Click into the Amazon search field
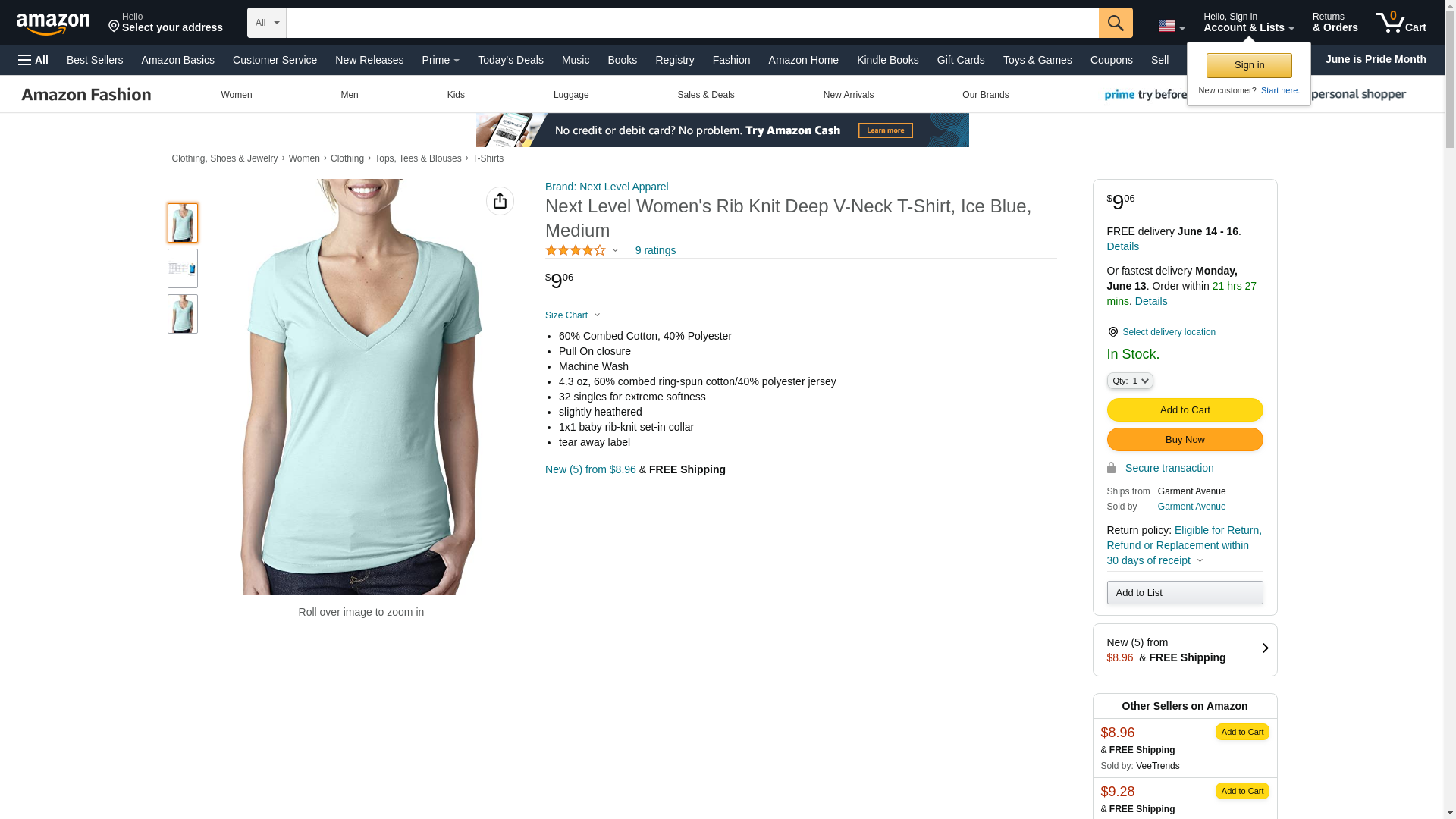Image resolution: width=1456 pixels, height=819 pixels. tap(692, 23)
